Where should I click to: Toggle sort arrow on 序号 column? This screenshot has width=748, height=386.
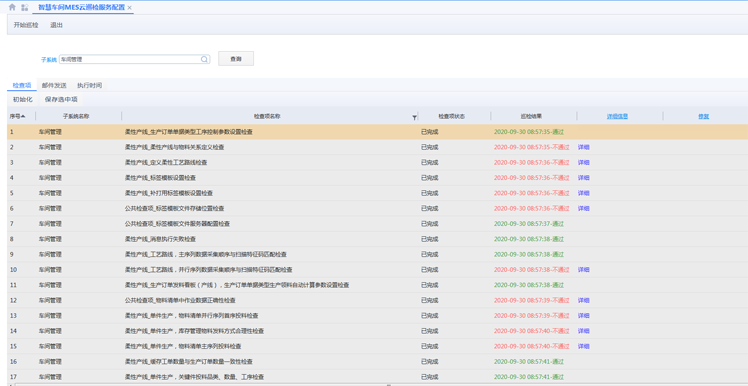[23, 116]
